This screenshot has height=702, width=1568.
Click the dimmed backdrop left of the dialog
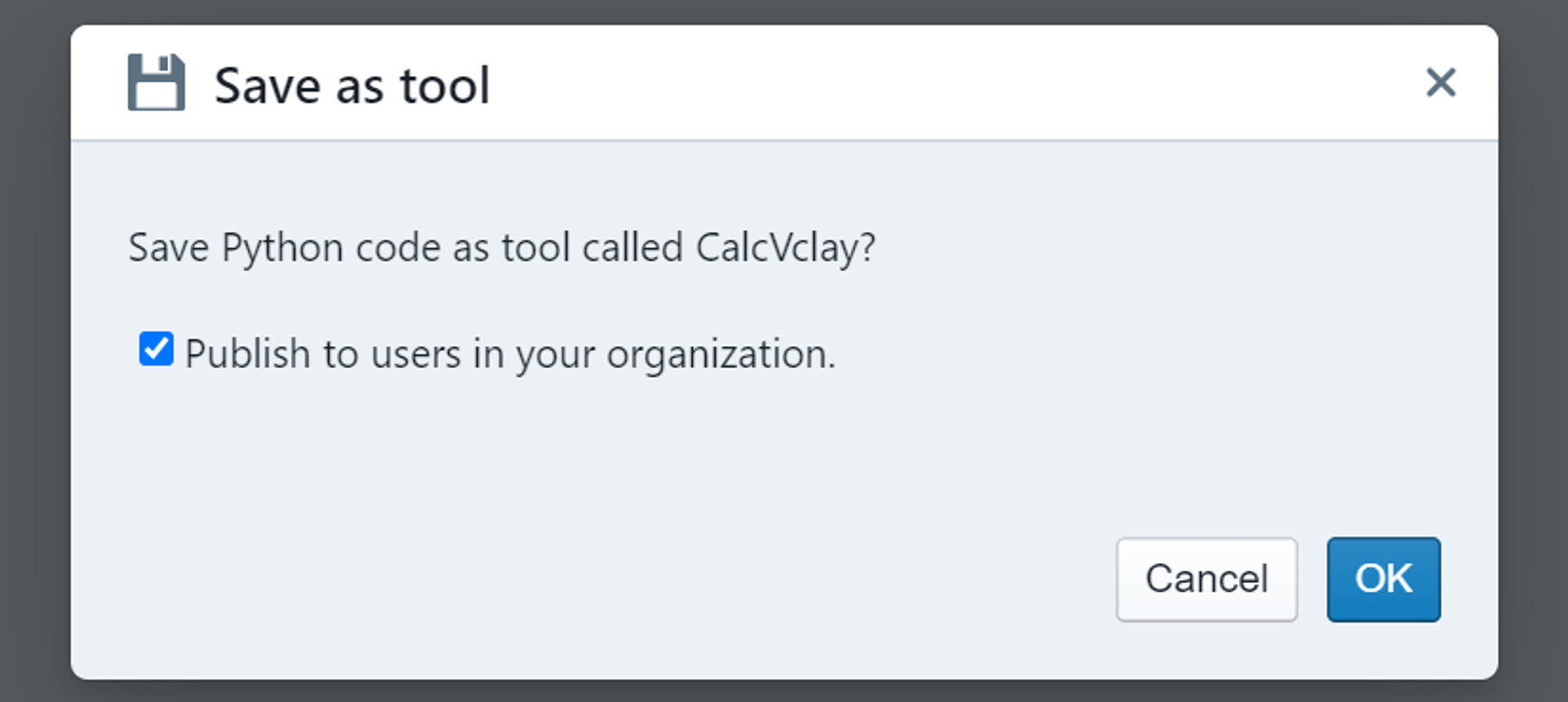[34, 351]
